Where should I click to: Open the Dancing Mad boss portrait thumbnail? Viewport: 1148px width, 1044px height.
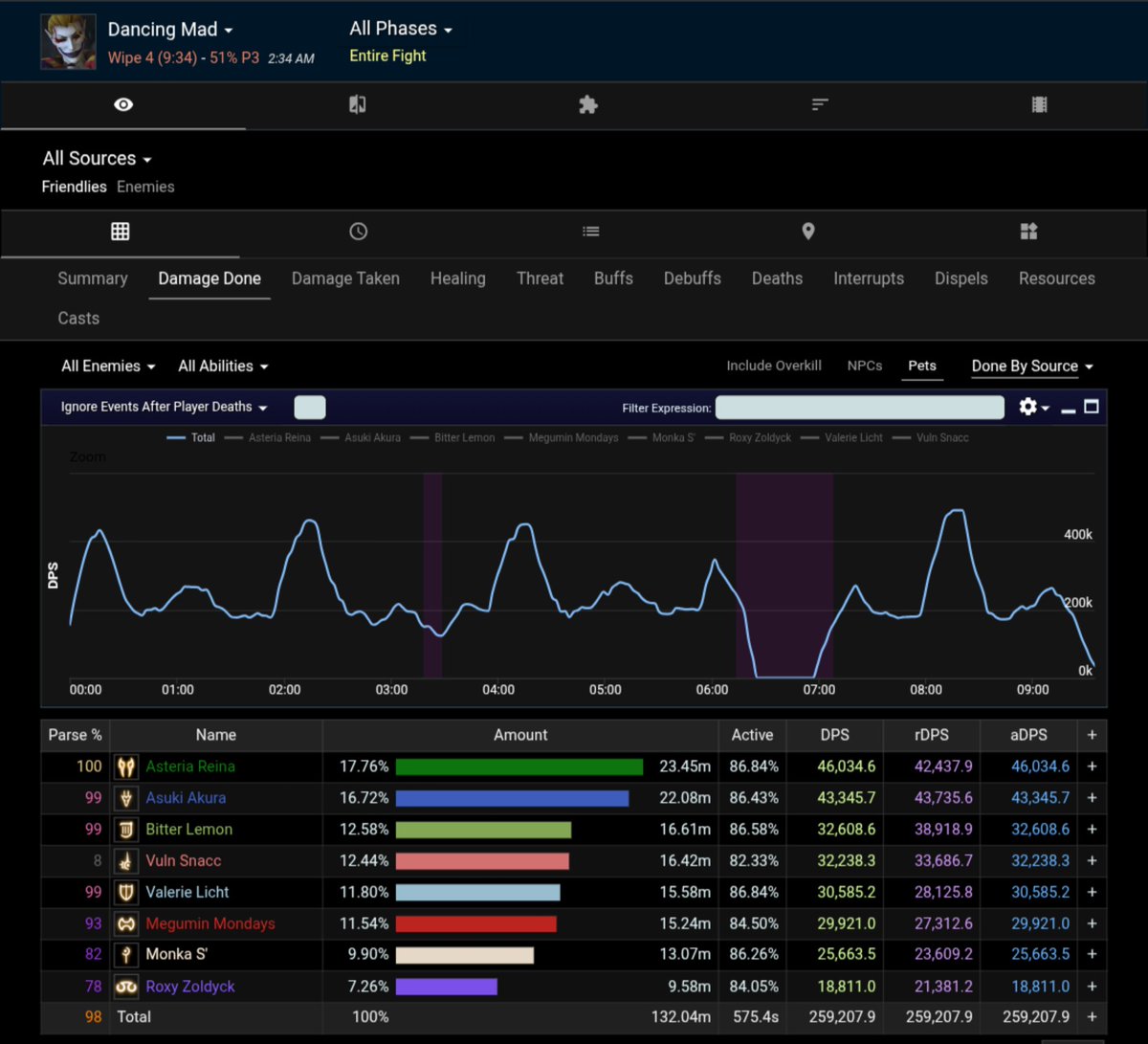(x=68, y=42)
